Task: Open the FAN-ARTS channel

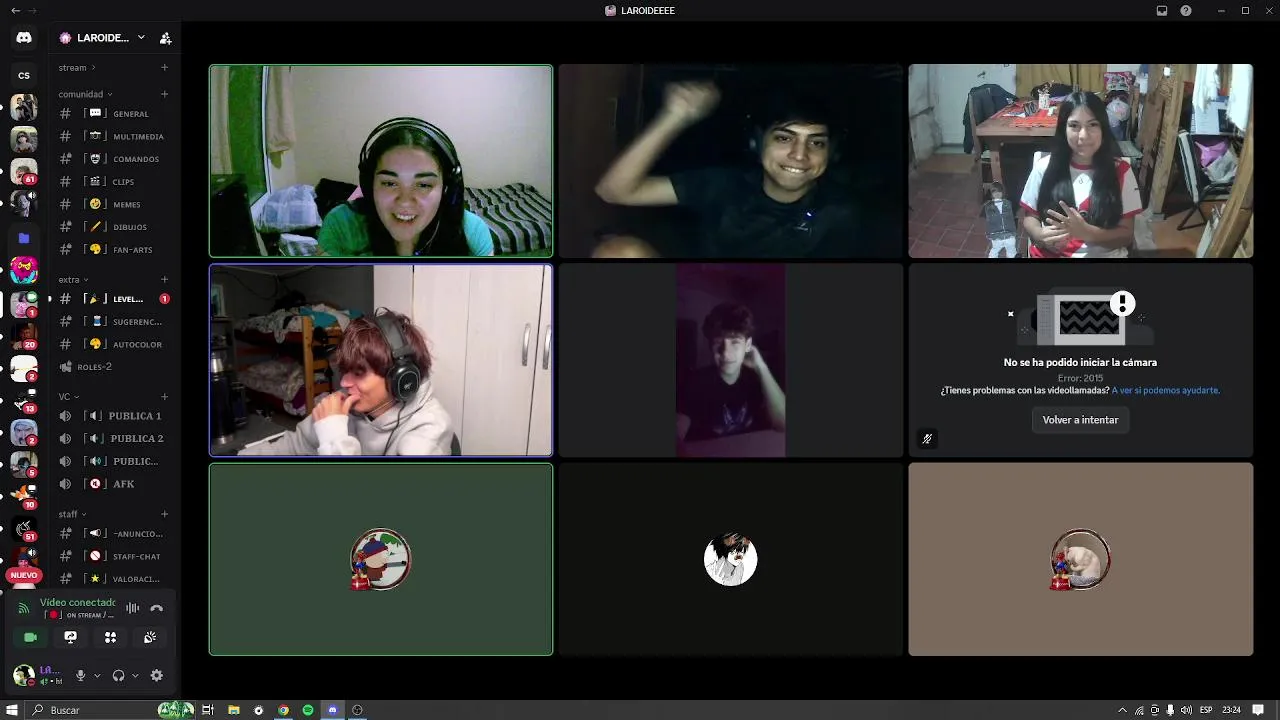Action: [114, 249]
